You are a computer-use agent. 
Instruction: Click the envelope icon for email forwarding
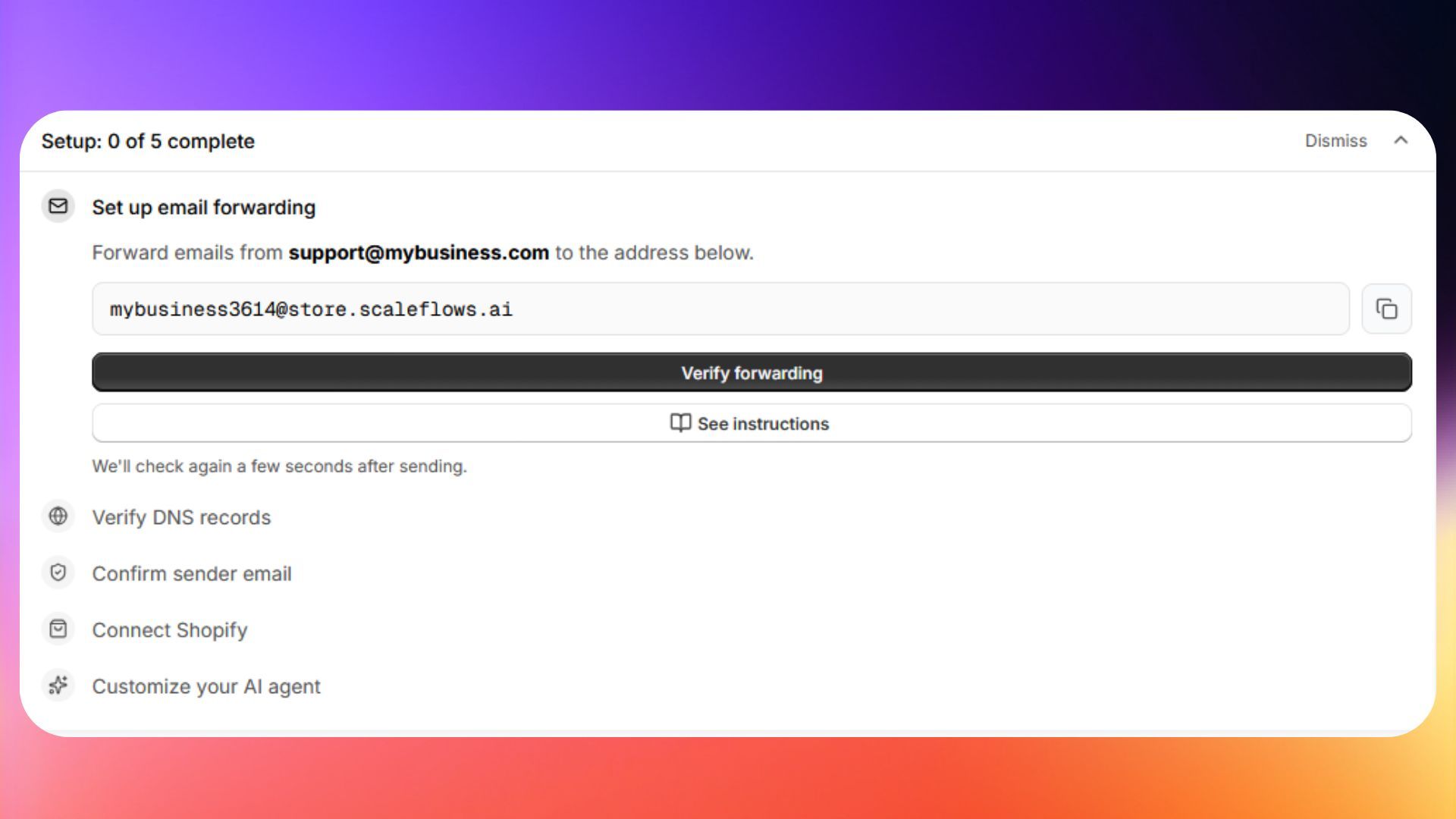pos(58,206)
